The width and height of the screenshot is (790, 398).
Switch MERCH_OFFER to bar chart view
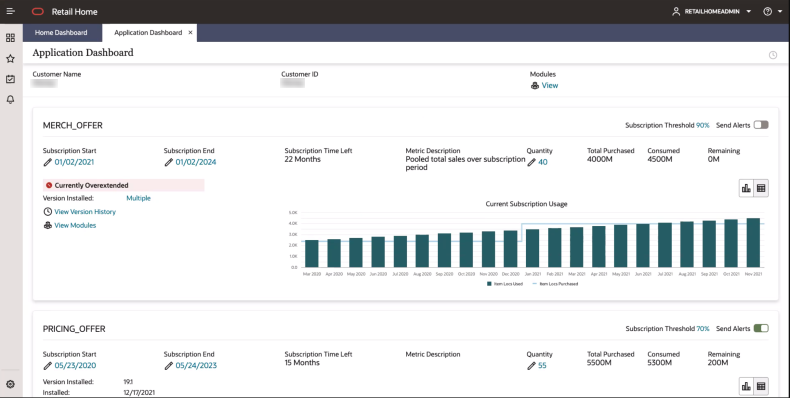pos(746,188)
